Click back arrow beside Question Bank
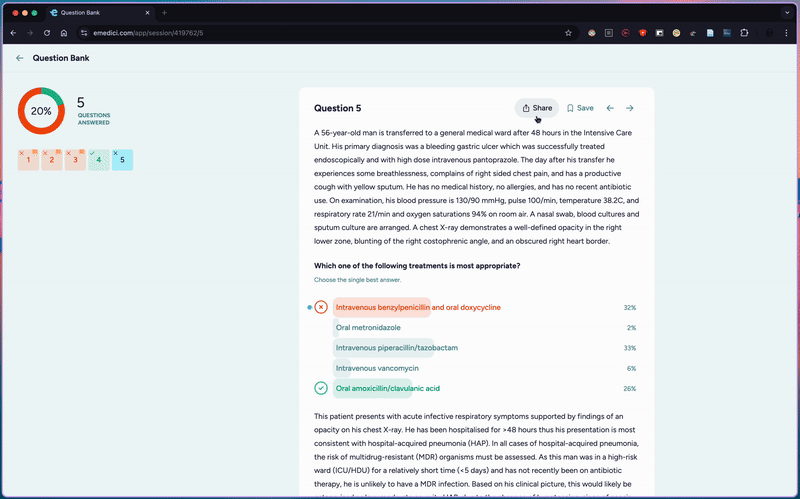Screen dimensions: 800x499 pyautogui.click(x=20, y=58)
